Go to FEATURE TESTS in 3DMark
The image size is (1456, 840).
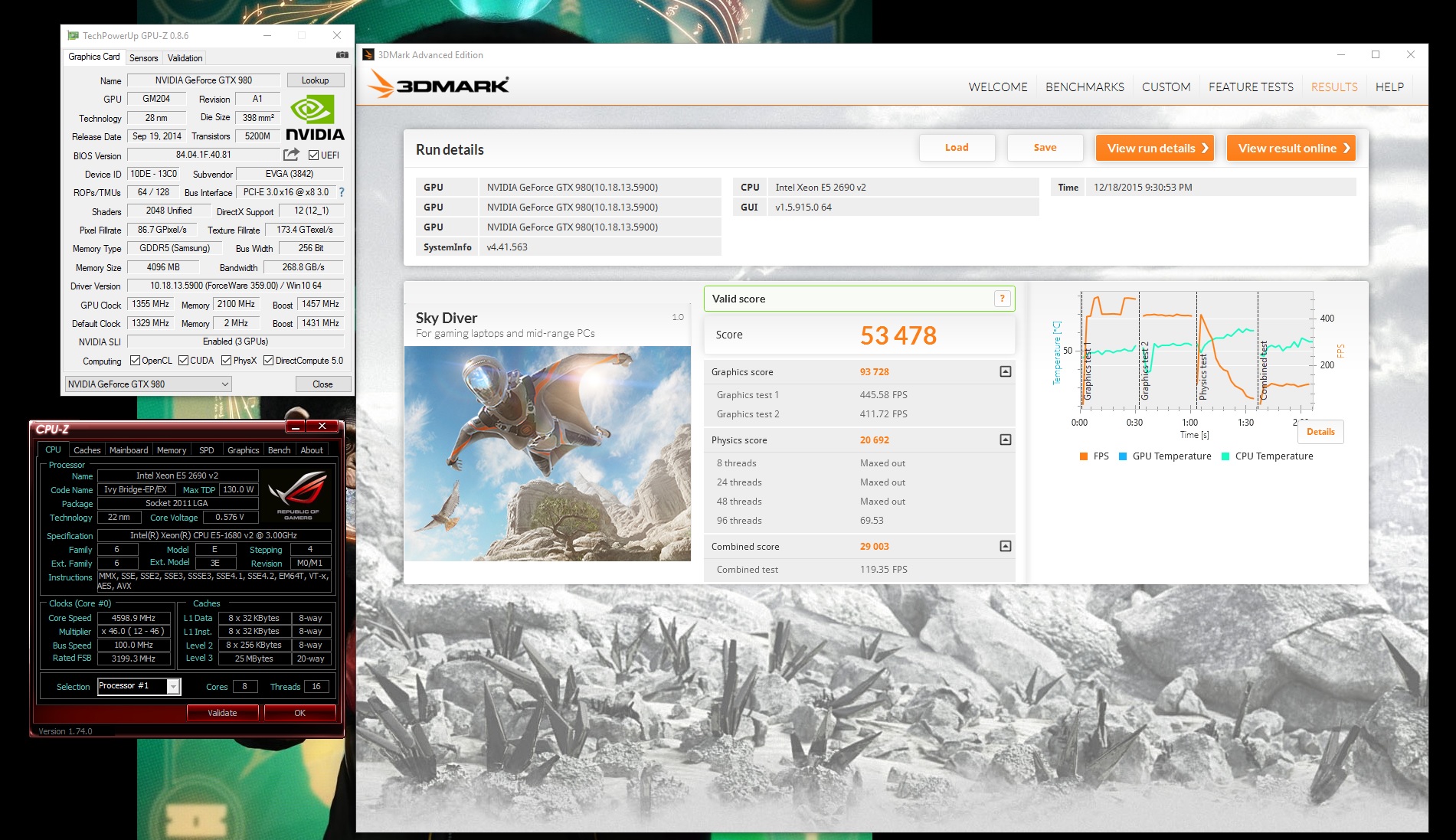point(1251,87)
